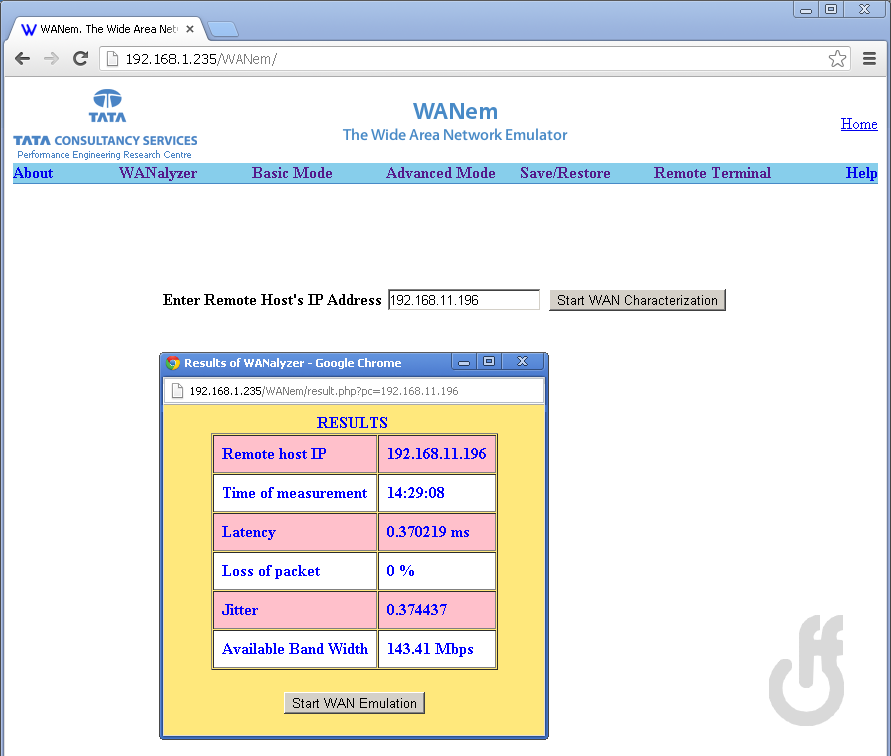Click the page icon in the popup address bar

pos(177,391)
